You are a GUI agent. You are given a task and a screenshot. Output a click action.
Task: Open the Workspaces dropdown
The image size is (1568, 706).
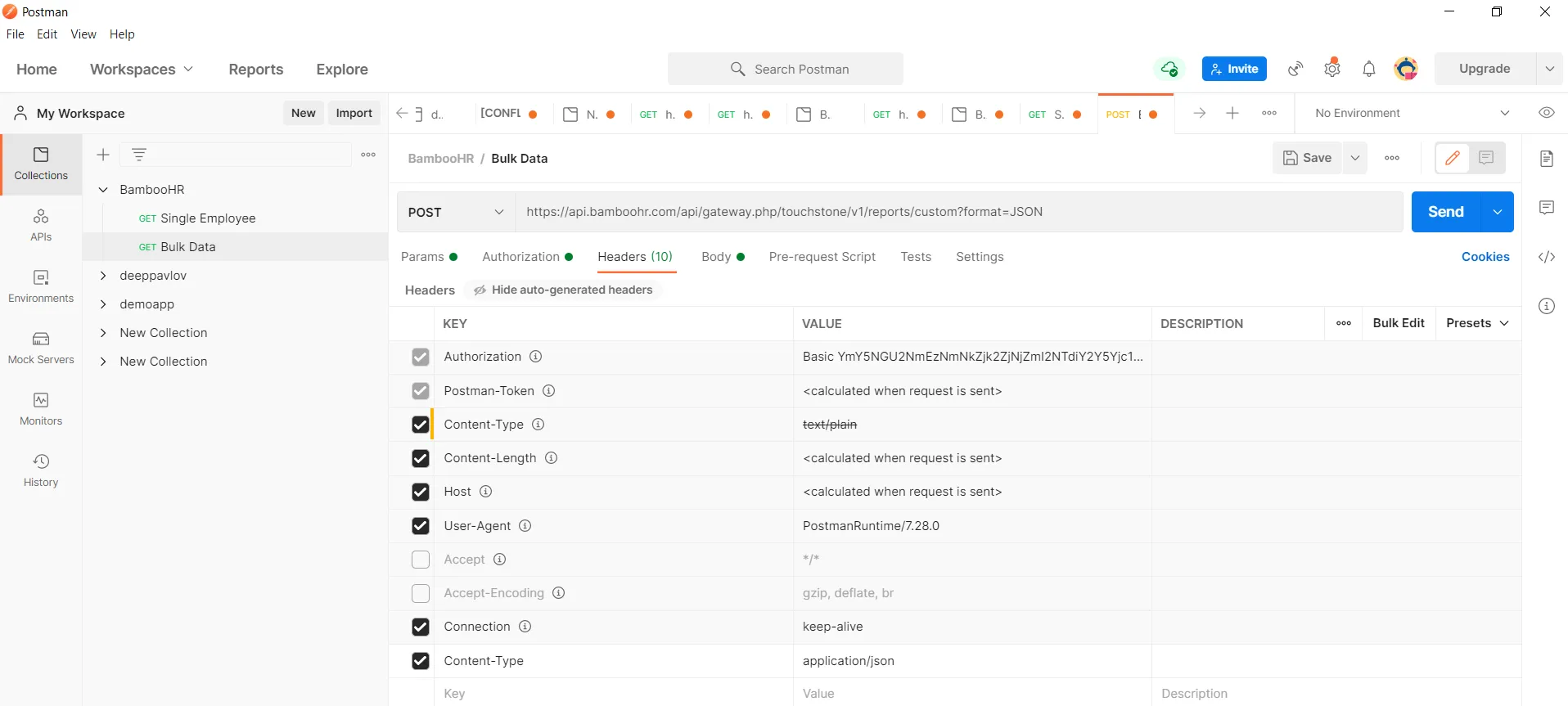tap(142, 70)
